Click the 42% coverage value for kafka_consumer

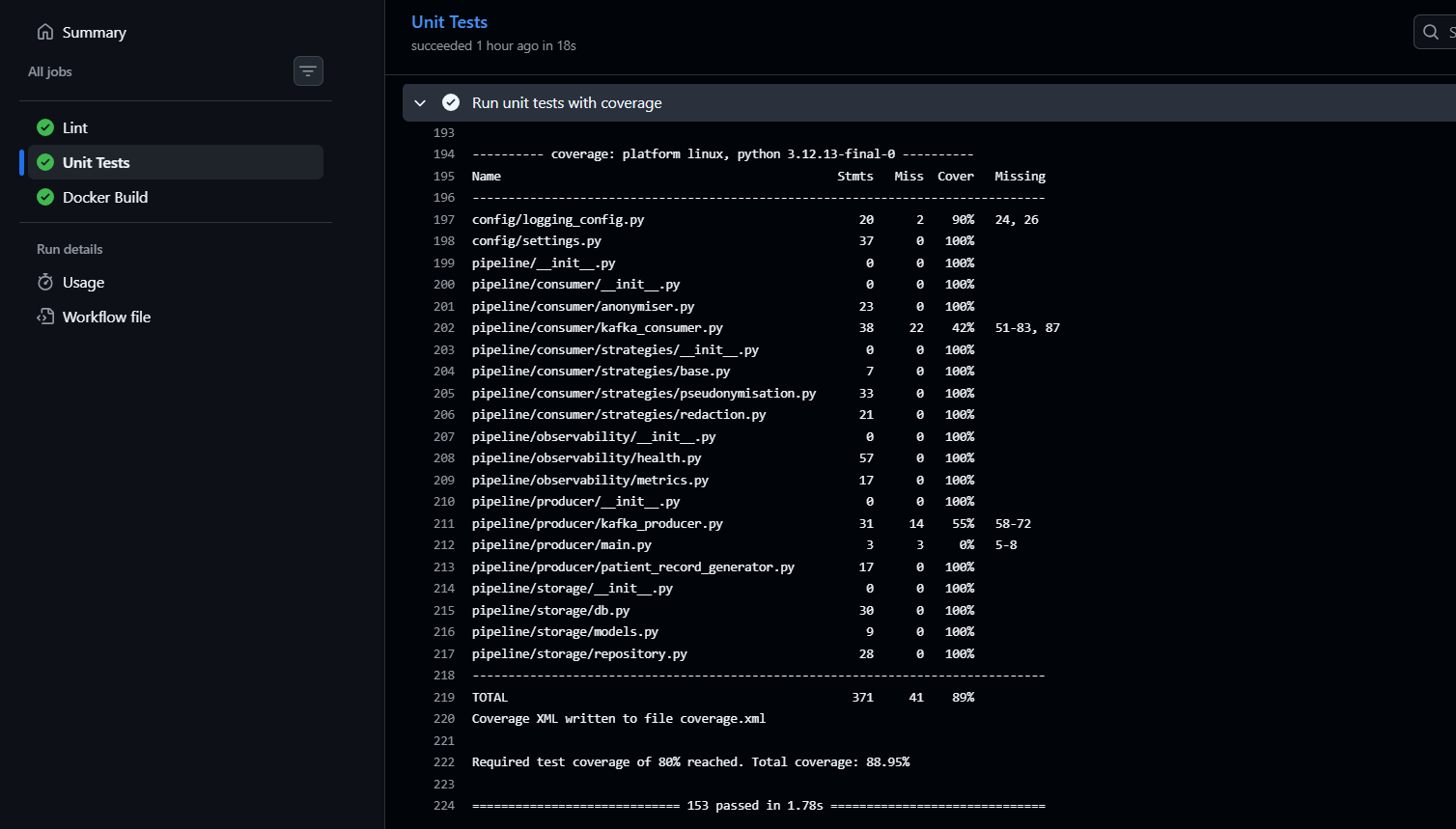[963, 328]
